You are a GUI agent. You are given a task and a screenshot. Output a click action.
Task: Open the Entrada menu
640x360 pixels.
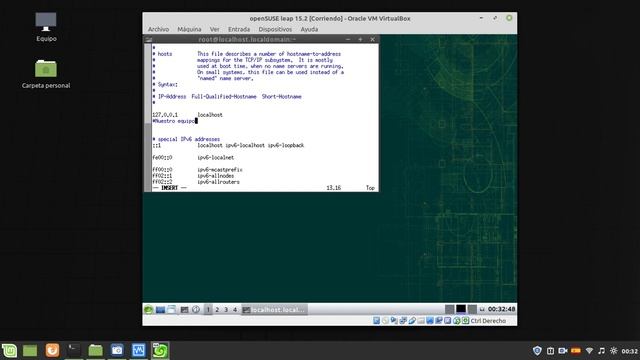pyautogui.click(x=239, y=29)
